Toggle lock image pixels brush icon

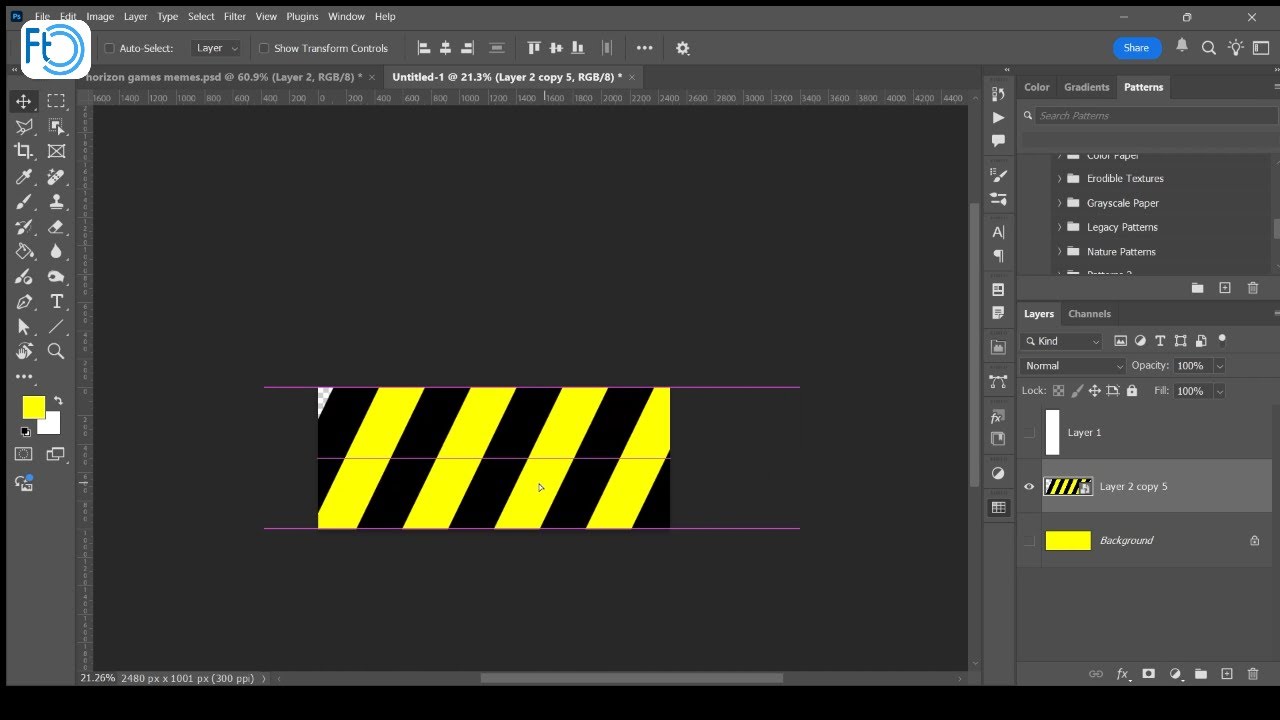(1076, 391)
